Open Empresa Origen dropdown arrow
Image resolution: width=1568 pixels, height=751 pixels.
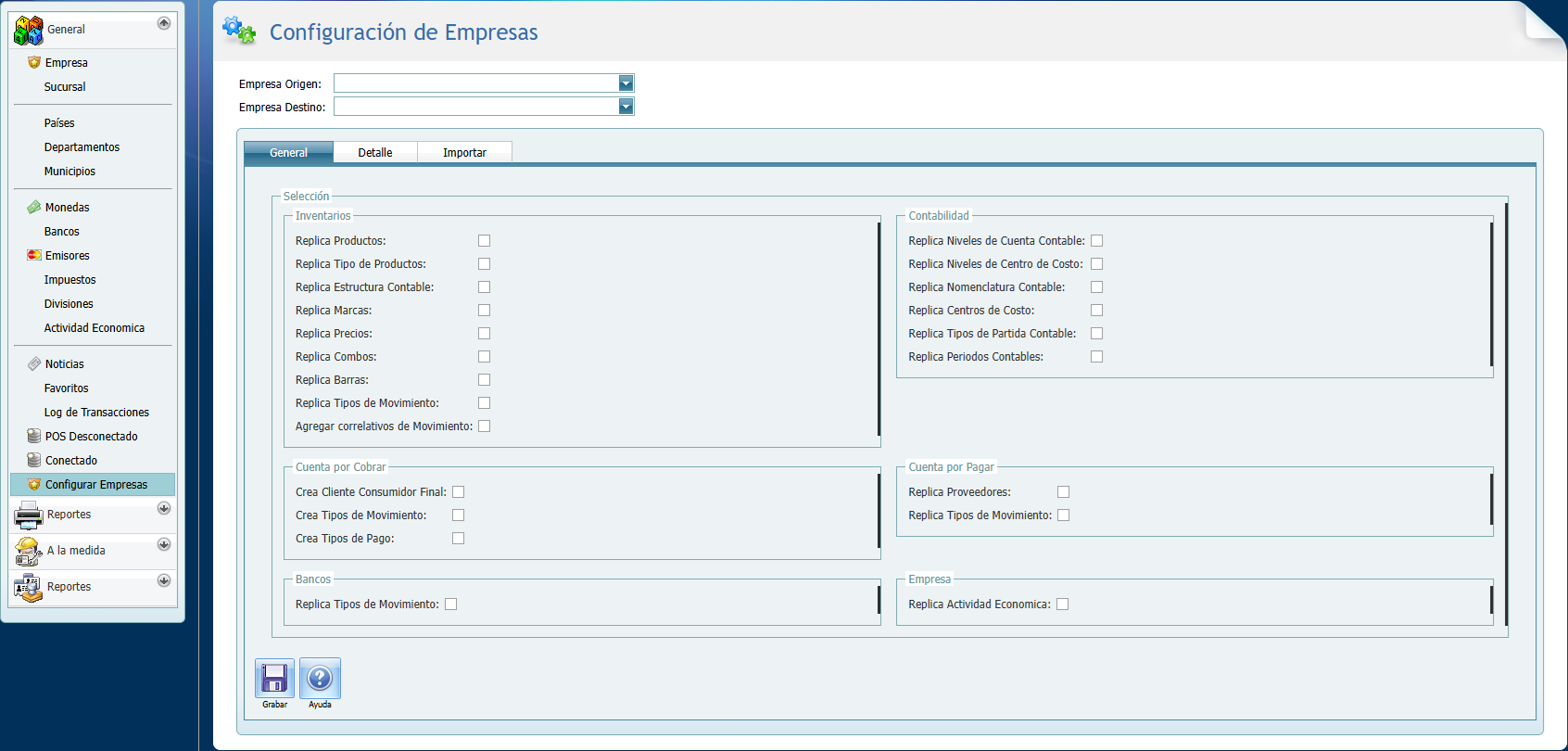pyautogui.click(x=626, y=83)
